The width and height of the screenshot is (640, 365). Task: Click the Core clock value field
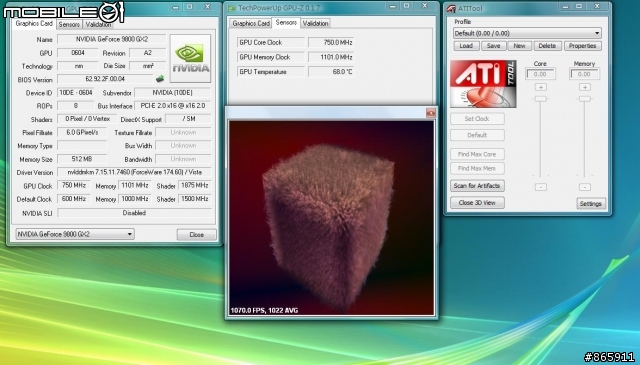pos(540,74)
